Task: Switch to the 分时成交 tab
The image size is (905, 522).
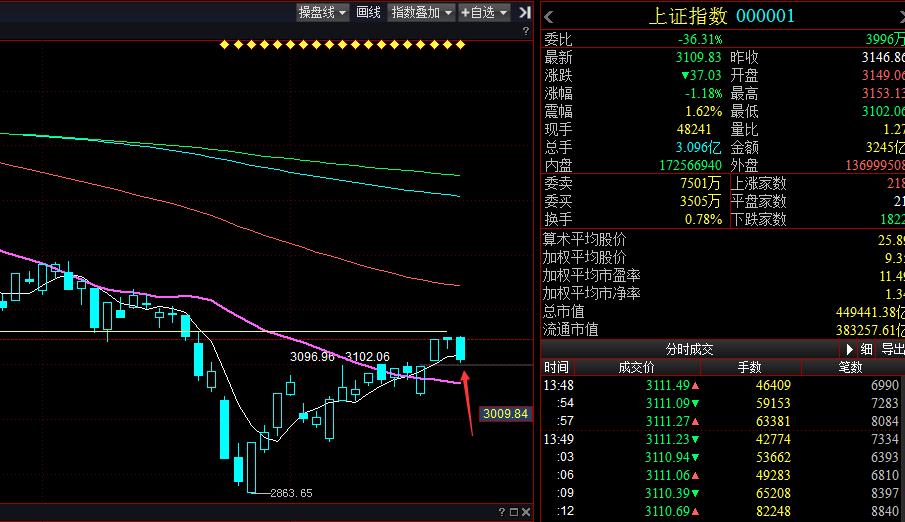Action: pyautogui.click(x=690, y=349)
